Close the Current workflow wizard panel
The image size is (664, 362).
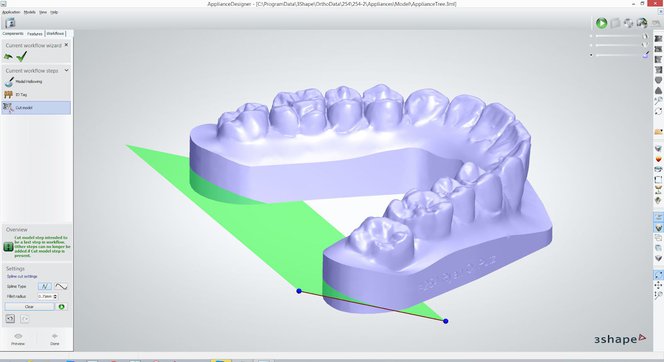pyautogui.click(x=66, y=44)
